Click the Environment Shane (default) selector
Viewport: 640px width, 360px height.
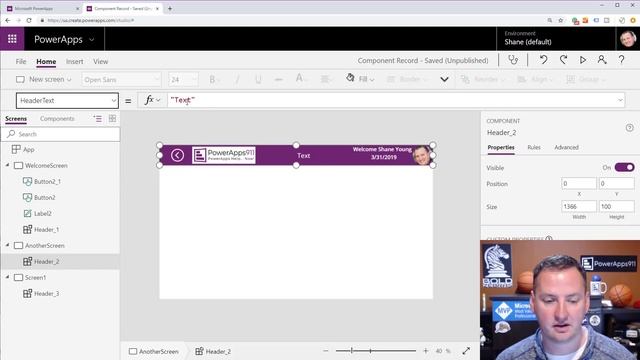tap(527, 38)
